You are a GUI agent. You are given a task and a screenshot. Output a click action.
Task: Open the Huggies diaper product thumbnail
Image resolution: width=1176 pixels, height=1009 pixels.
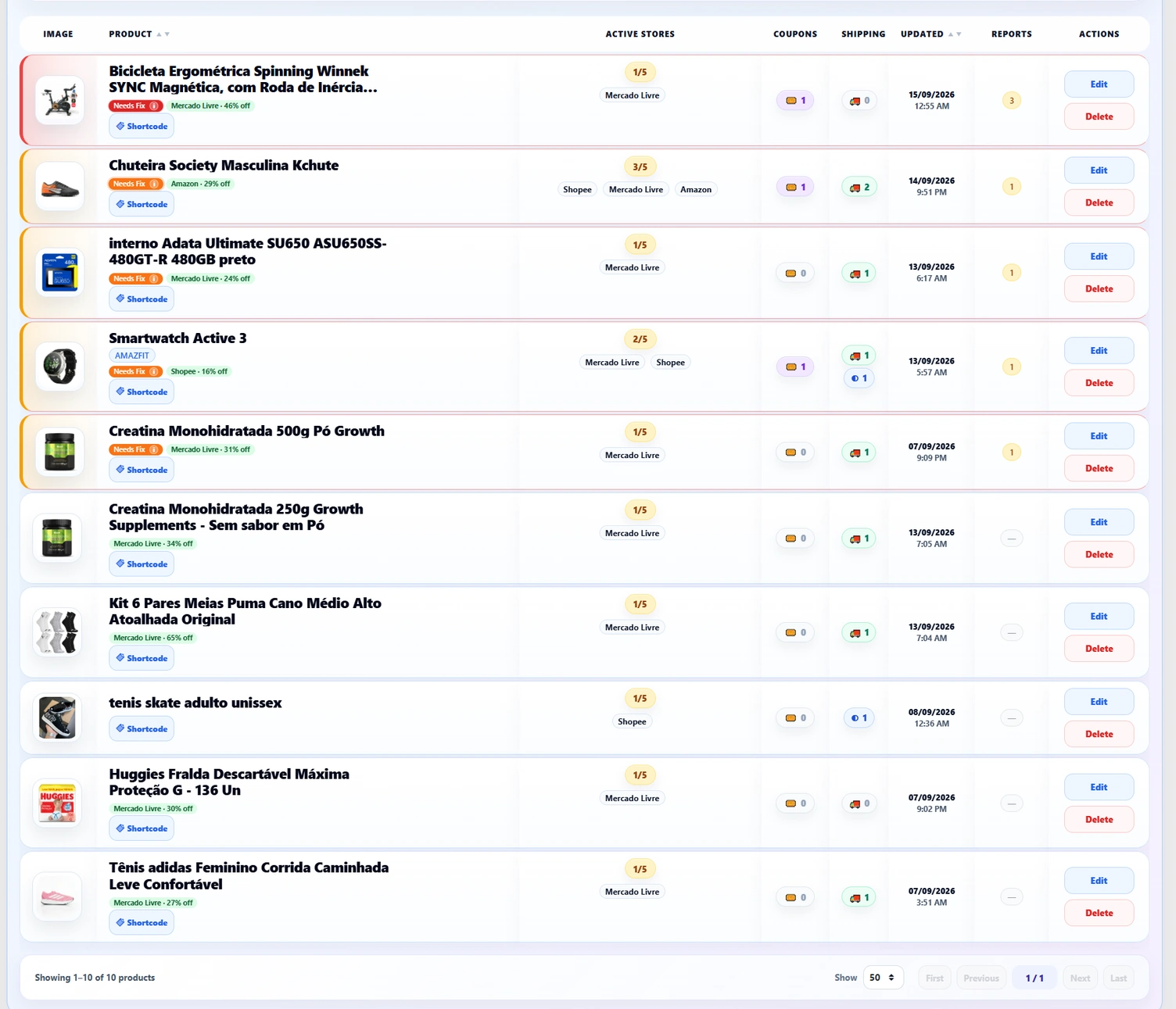pyautogui.click(x=58, y=803)
